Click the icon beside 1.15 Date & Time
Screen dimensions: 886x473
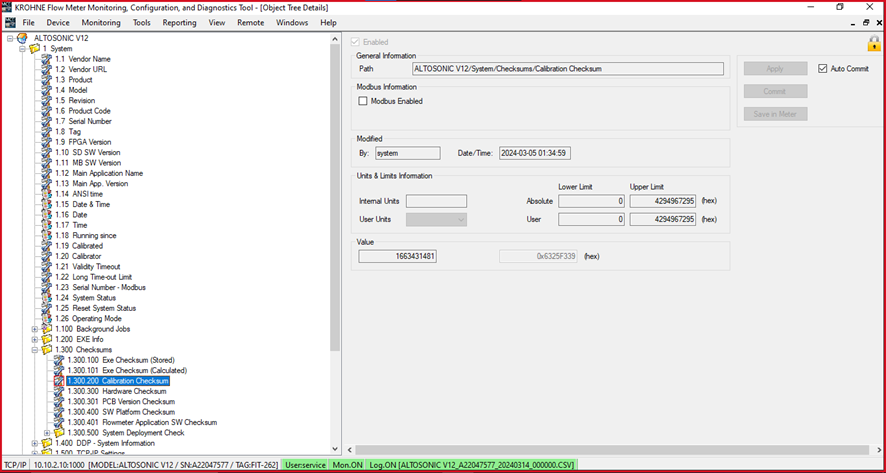tap(46, 204)
